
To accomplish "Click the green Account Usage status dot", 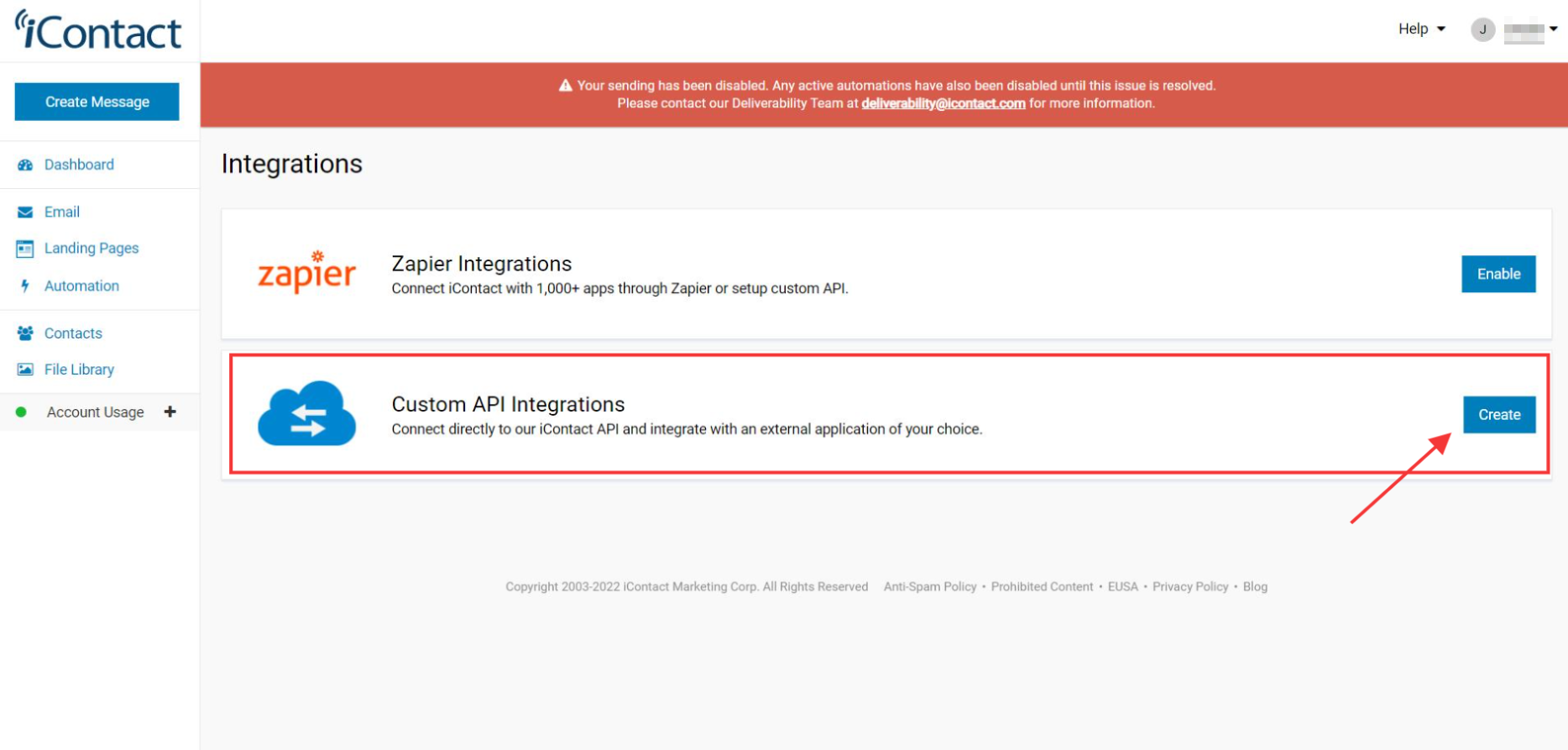I will (x=22, y=412).
